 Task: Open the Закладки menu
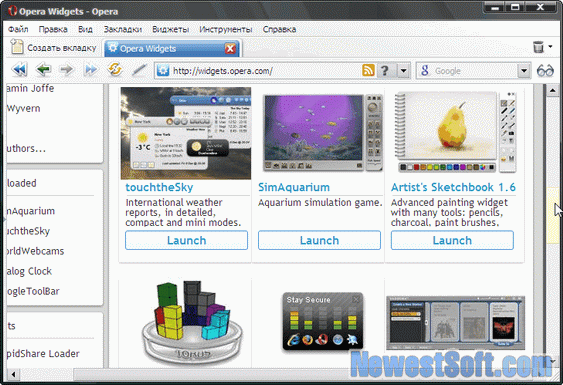pos(123,29)
